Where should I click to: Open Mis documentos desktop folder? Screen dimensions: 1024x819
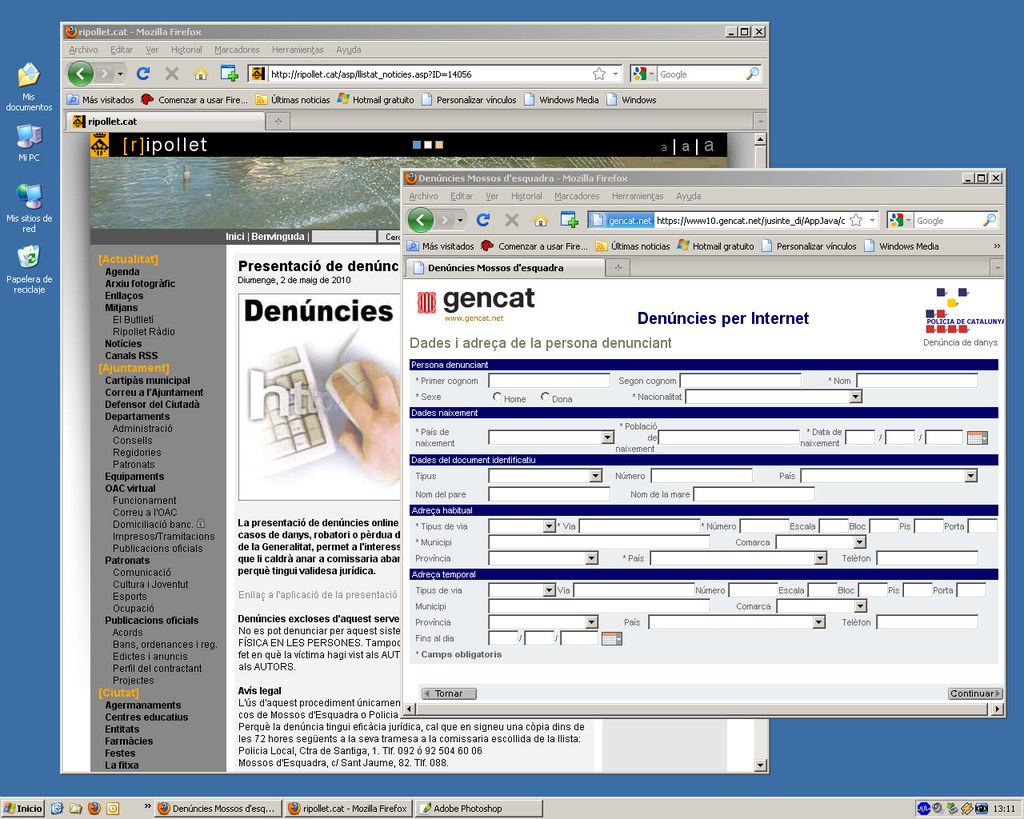(29, 76)
